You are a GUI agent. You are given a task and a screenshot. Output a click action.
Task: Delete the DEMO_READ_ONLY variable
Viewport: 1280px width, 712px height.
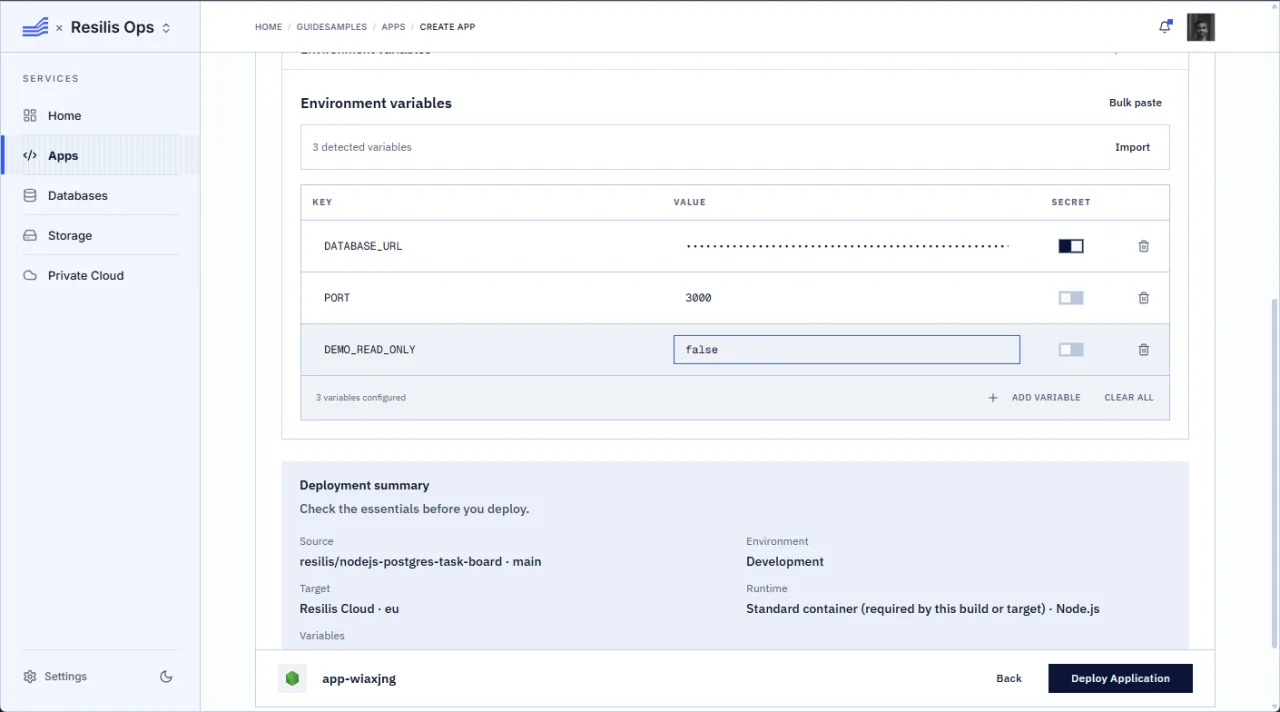pyautogui.click(x=1144, y=350)
